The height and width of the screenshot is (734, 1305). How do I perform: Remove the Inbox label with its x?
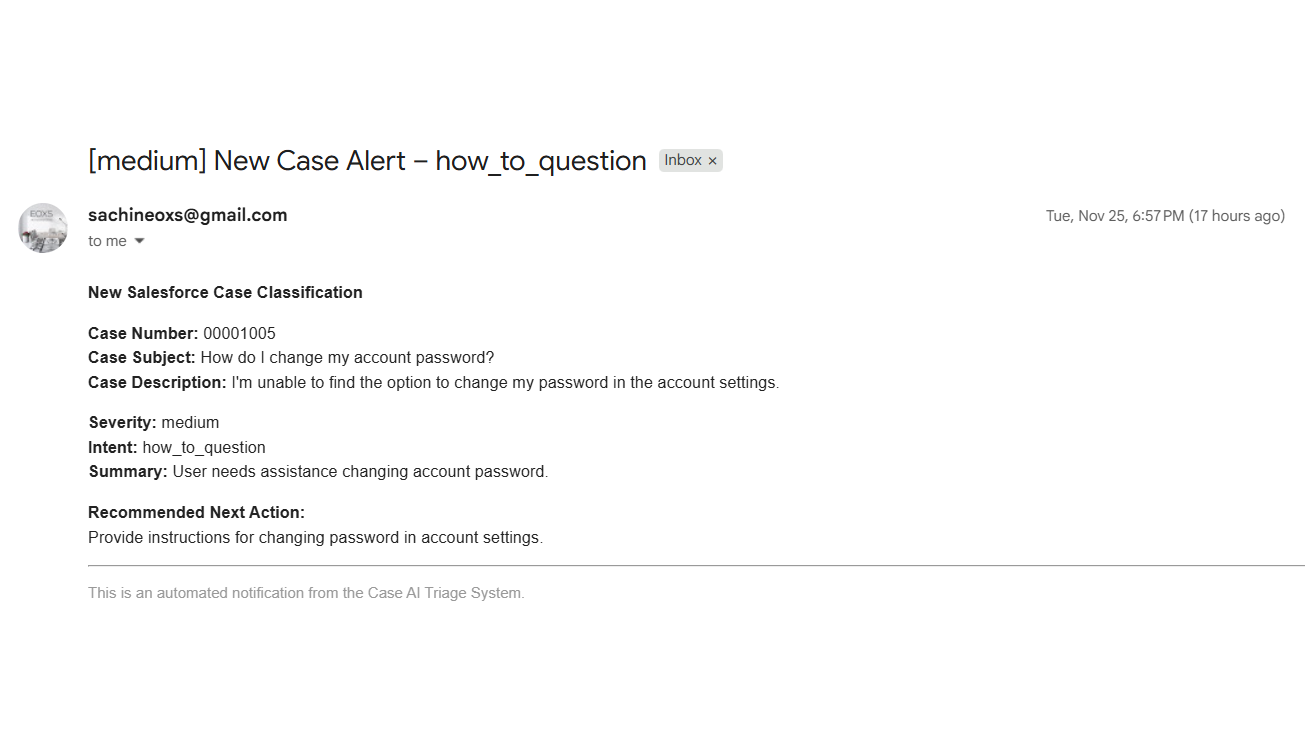[x=712, y=161]
